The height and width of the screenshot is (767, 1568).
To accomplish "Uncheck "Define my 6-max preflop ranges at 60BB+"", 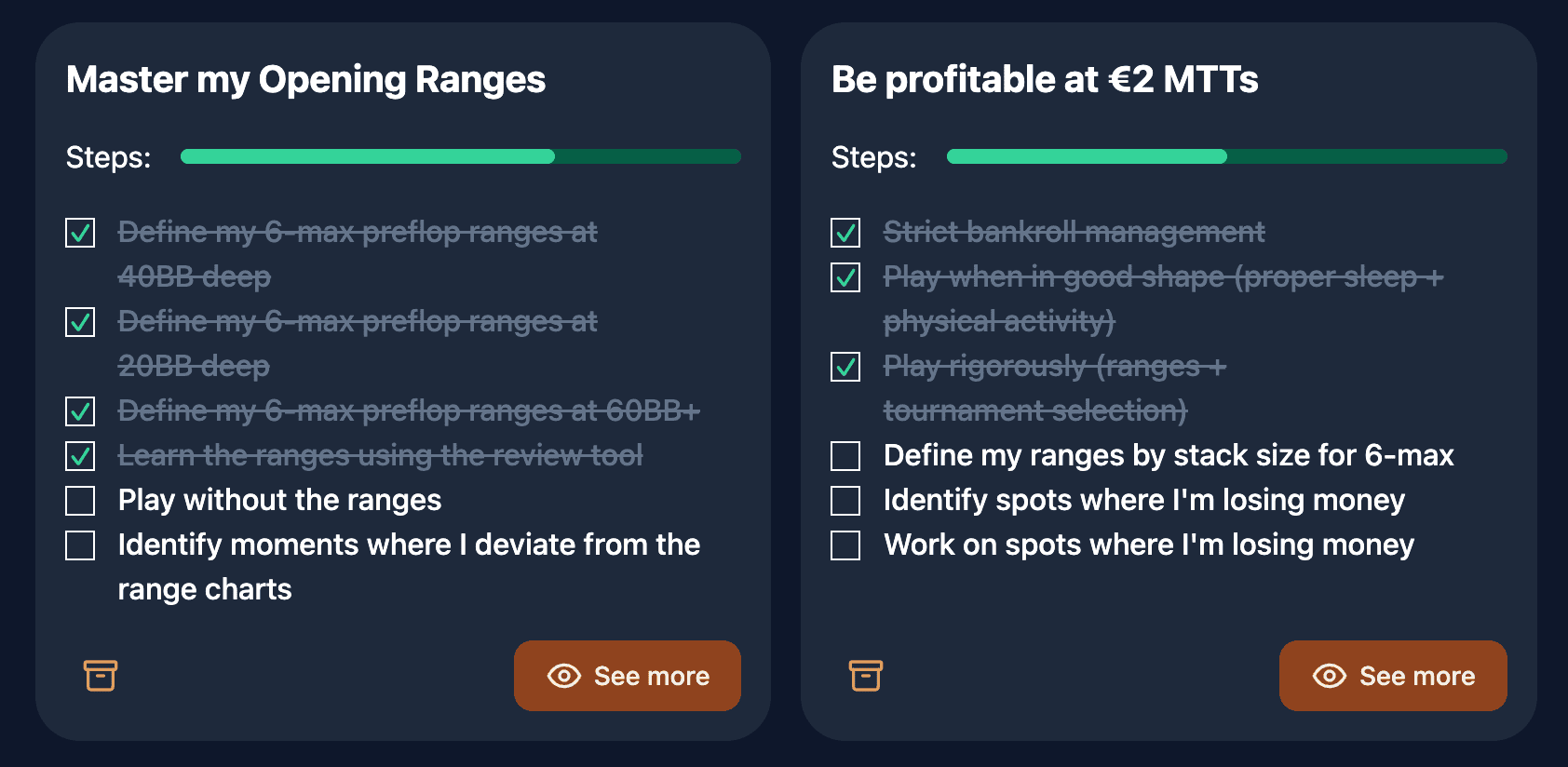I will (80, 410).
